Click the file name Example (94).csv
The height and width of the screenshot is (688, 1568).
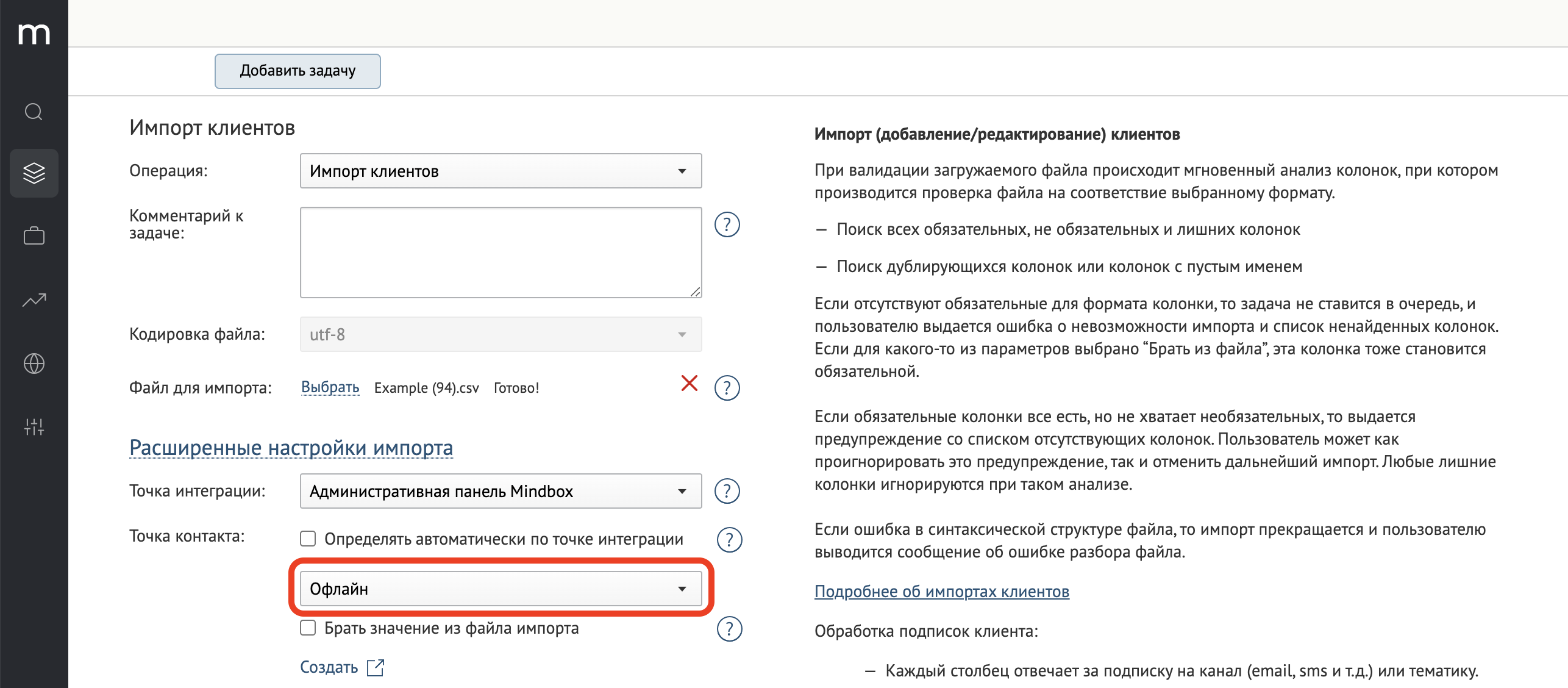427,388
